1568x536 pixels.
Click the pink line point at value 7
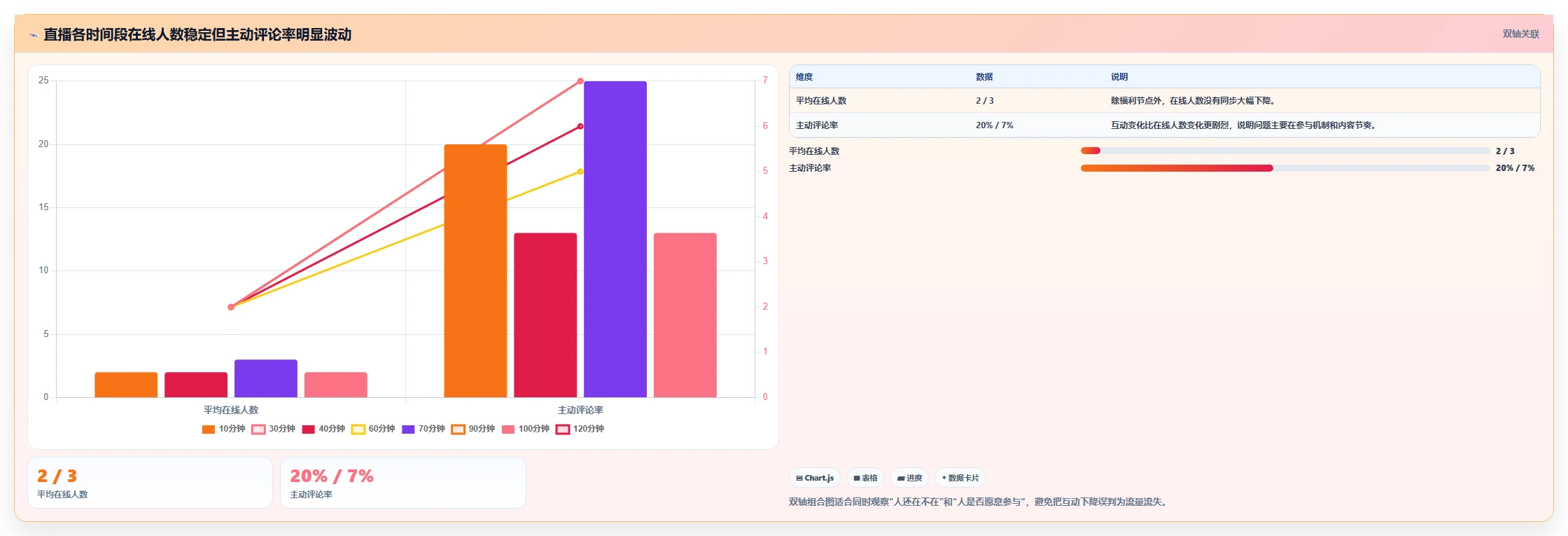[580, 81]
